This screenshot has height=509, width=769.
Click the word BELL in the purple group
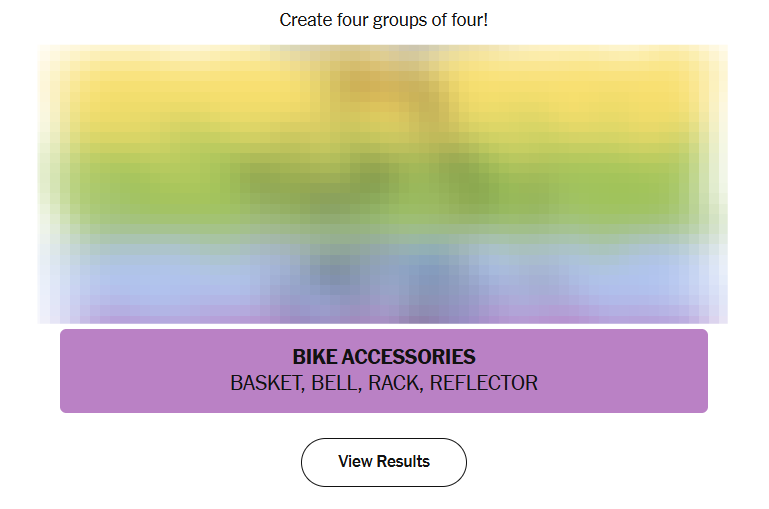click(x=334, y=383)
